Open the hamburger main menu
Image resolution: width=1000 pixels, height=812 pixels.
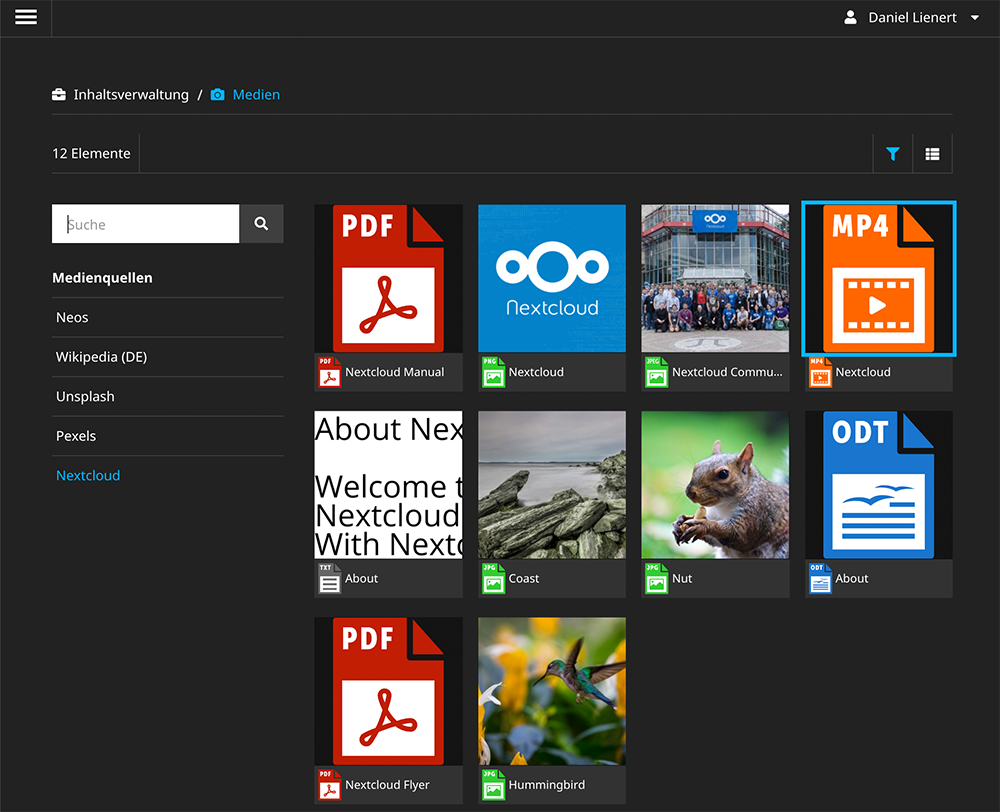pyautogui.click(x=26, y=17)
